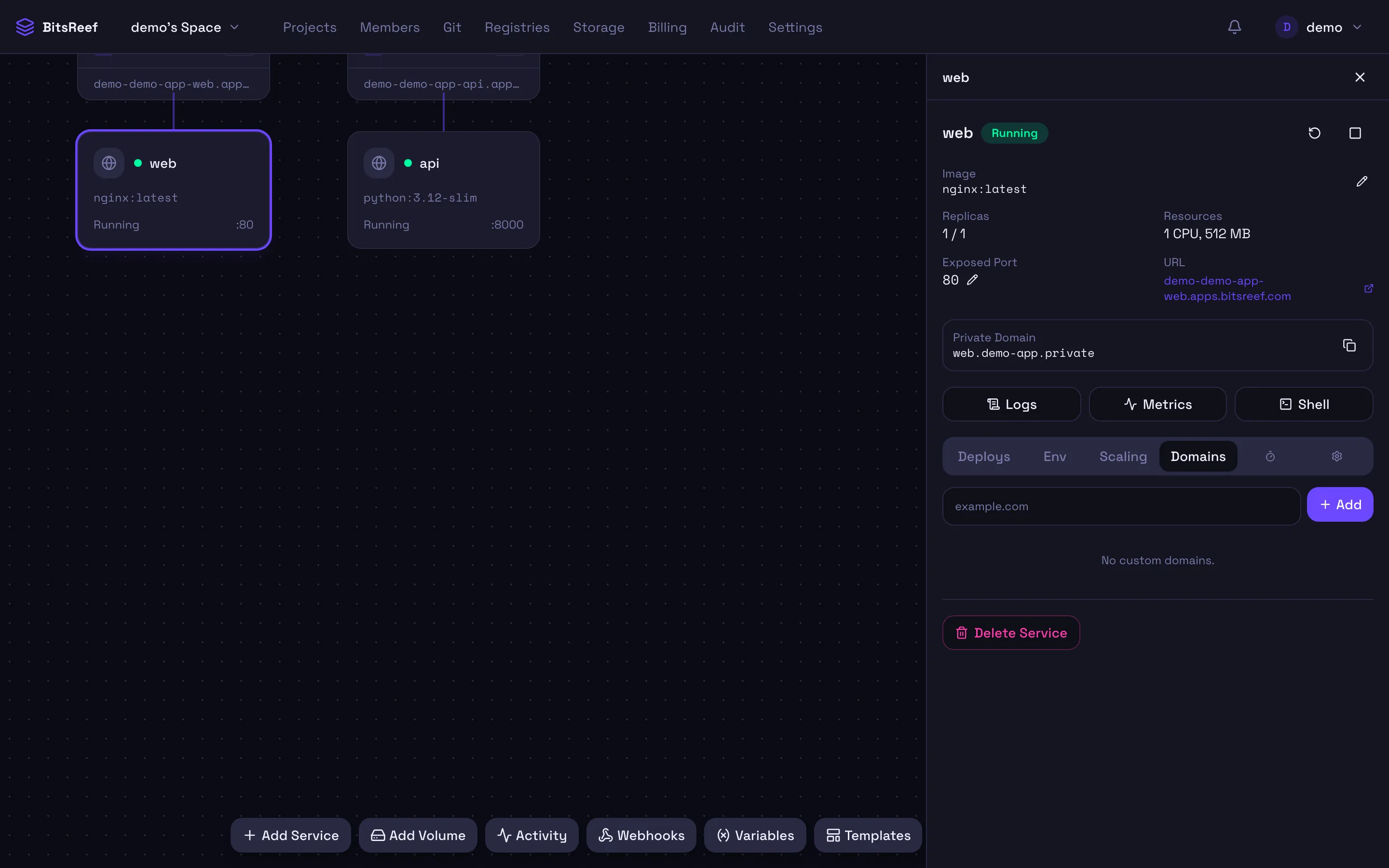Viewport: 1389px width, 868px height.
Task: Click the BitsReef logo icon
Action: (x=25, y=27)
